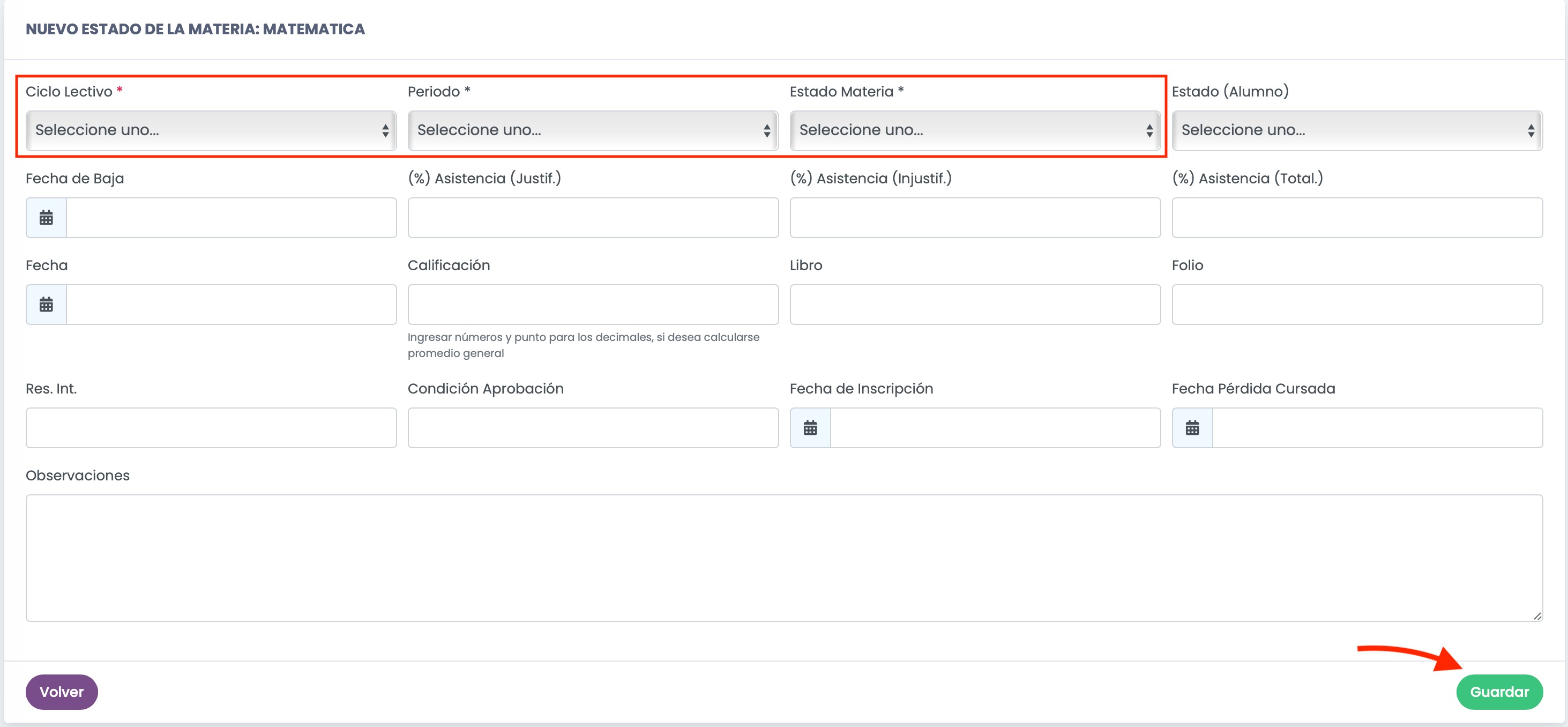Grab the Observaciones textarea resize handle

click(x=1537, y=616)
